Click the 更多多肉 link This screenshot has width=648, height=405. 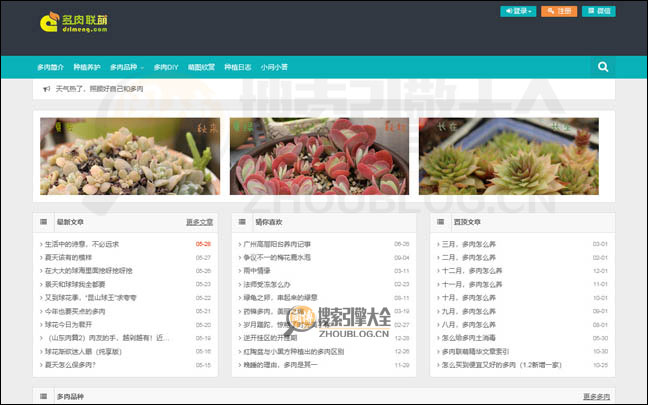coord(596,397)
